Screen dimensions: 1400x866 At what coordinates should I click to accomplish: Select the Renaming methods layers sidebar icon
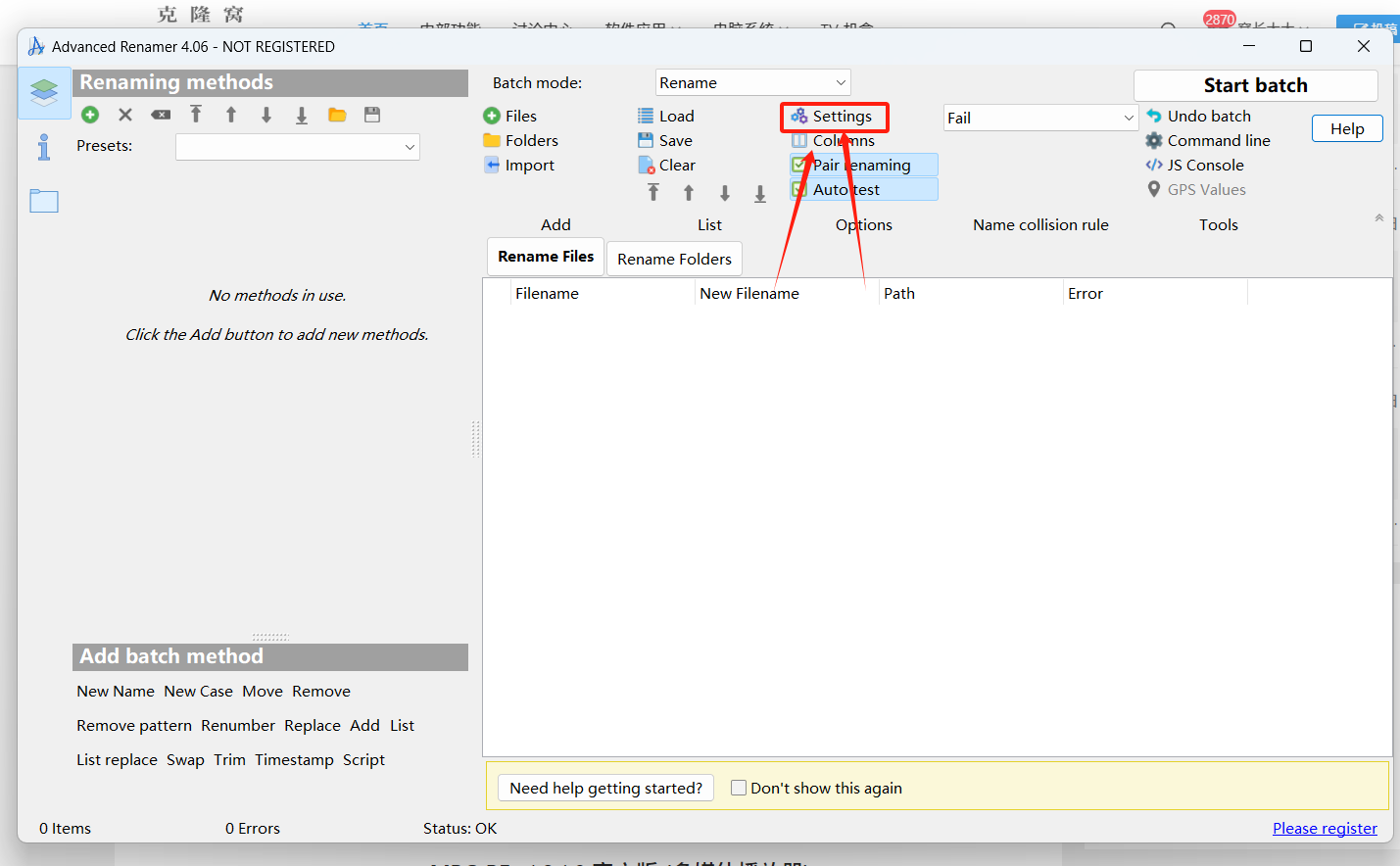[44, 93]
